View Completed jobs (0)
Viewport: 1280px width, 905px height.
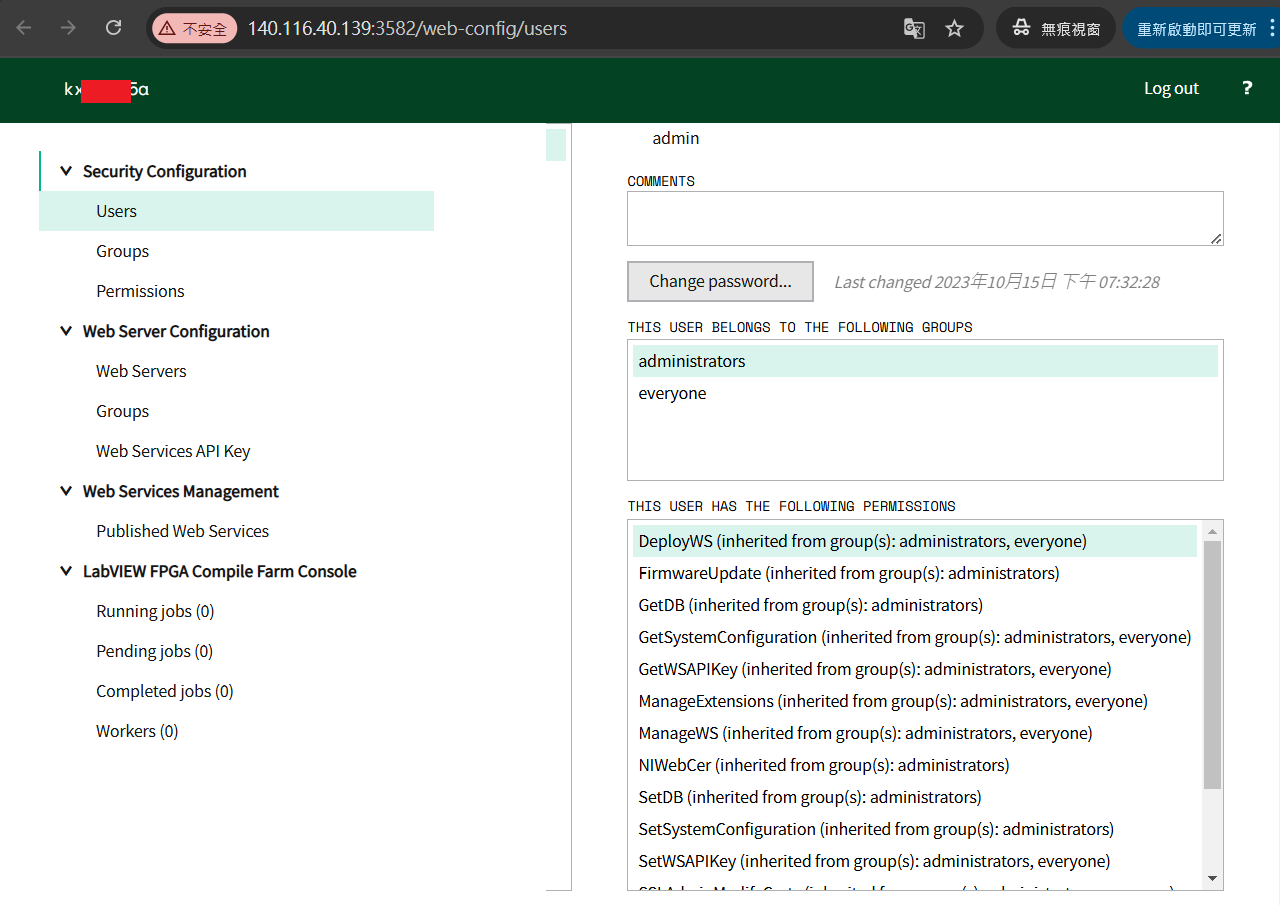[x=164, y=691]
